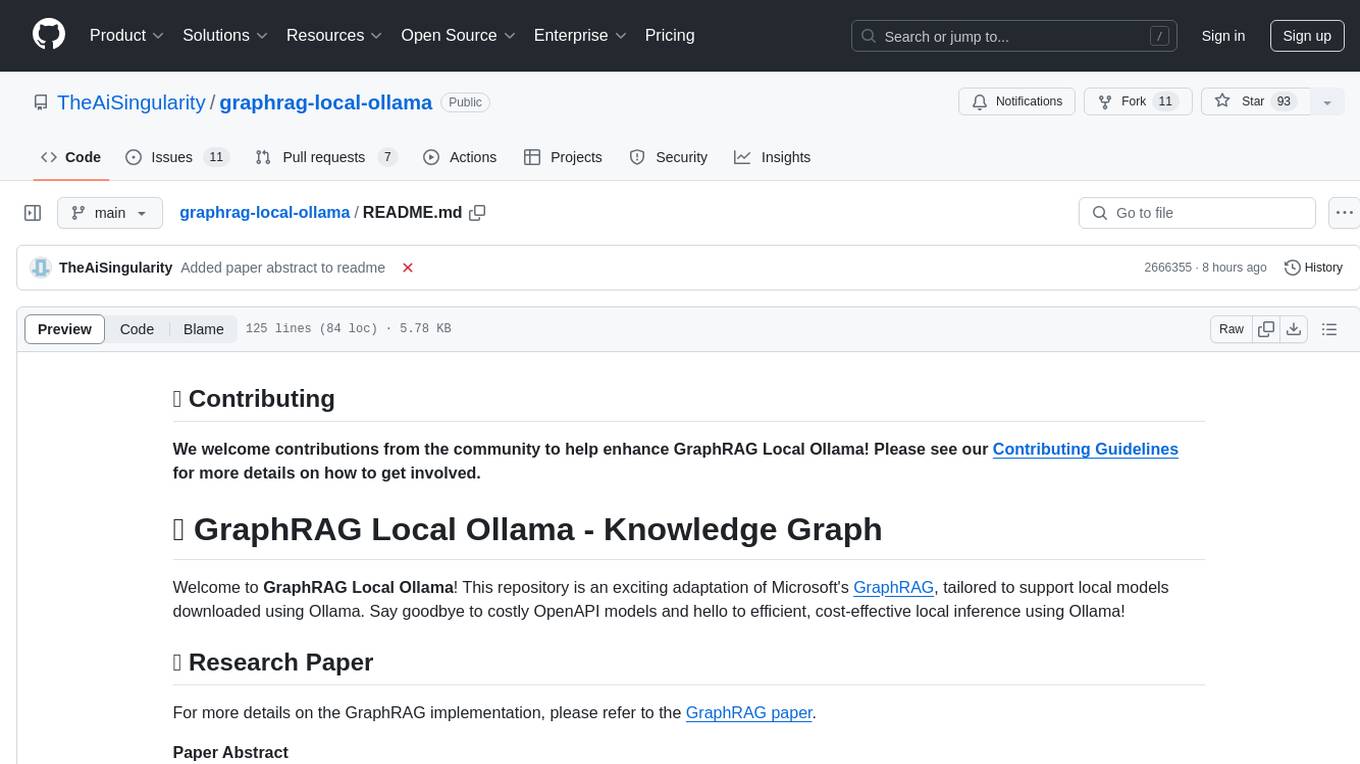
Task: Expand the Resources menu
Action: (335, 35)
